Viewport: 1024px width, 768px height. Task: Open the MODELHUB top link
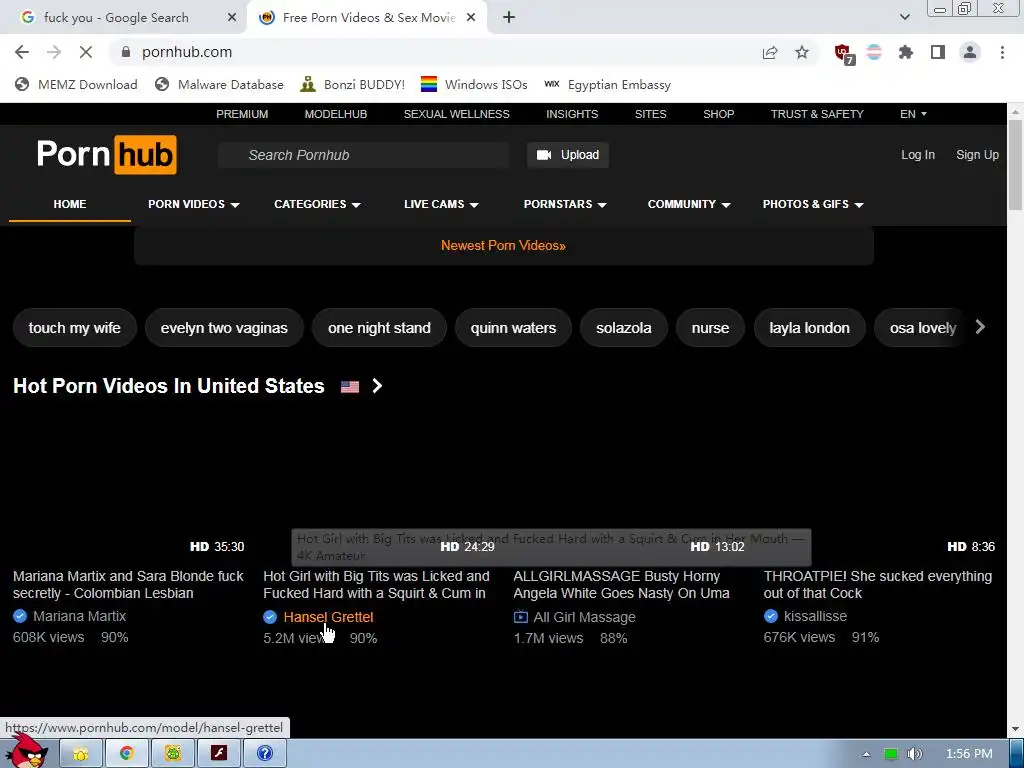[336, 114]
